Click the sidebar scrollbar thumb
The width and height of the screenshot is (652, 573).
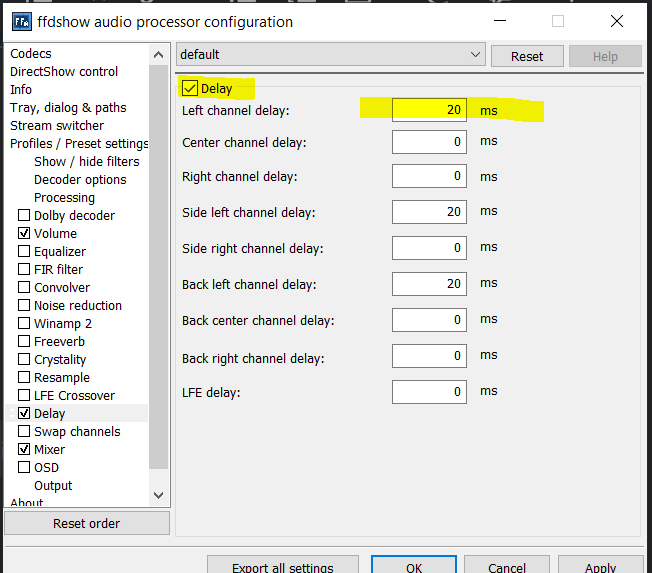pos(158,267)
